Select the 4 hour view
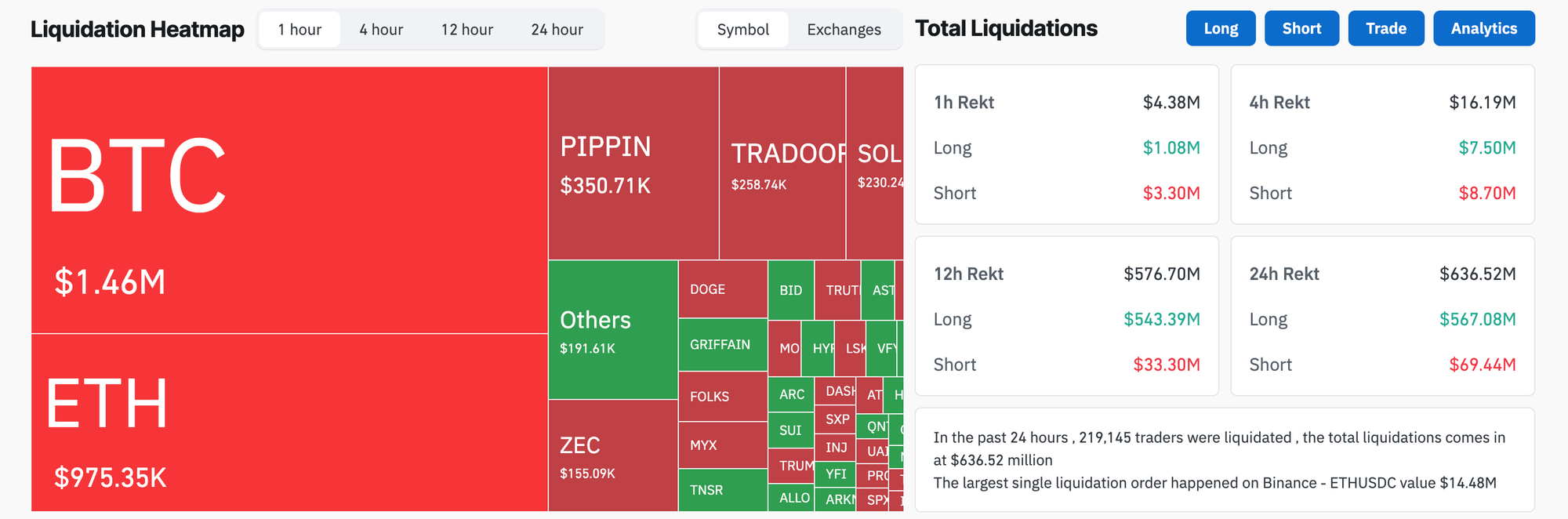This screenshot has height=519, width=1568. 380,29
